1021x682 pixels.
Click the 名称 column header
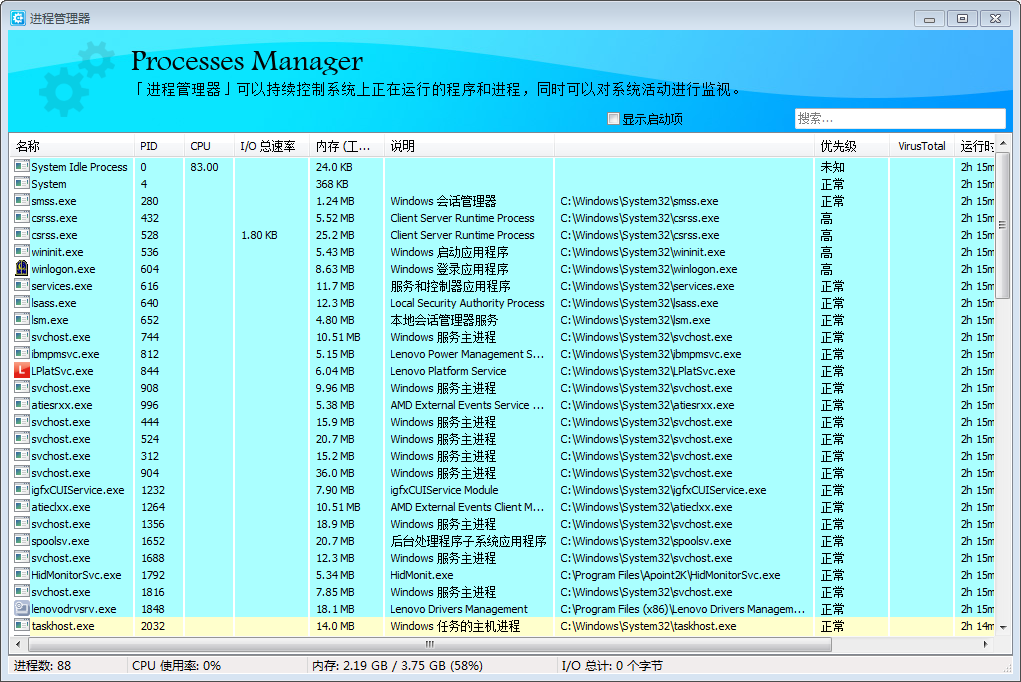[x=70, y=146]
